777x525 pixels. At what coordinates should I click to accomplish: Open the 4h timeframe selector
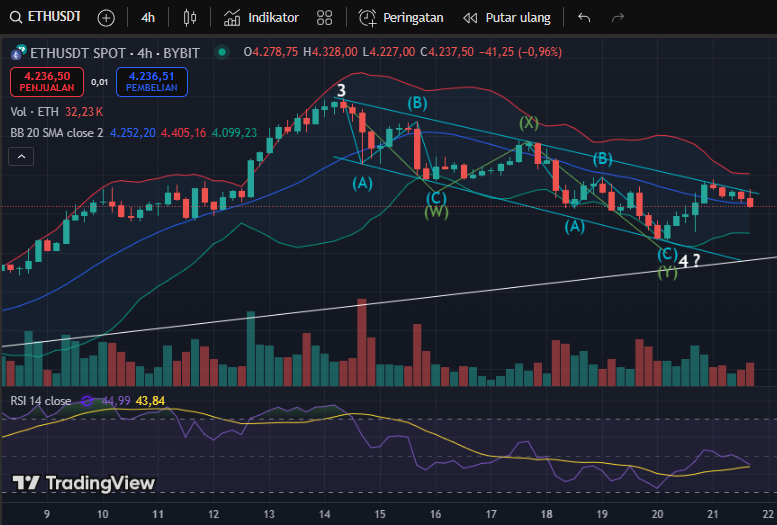coord(148,18)
